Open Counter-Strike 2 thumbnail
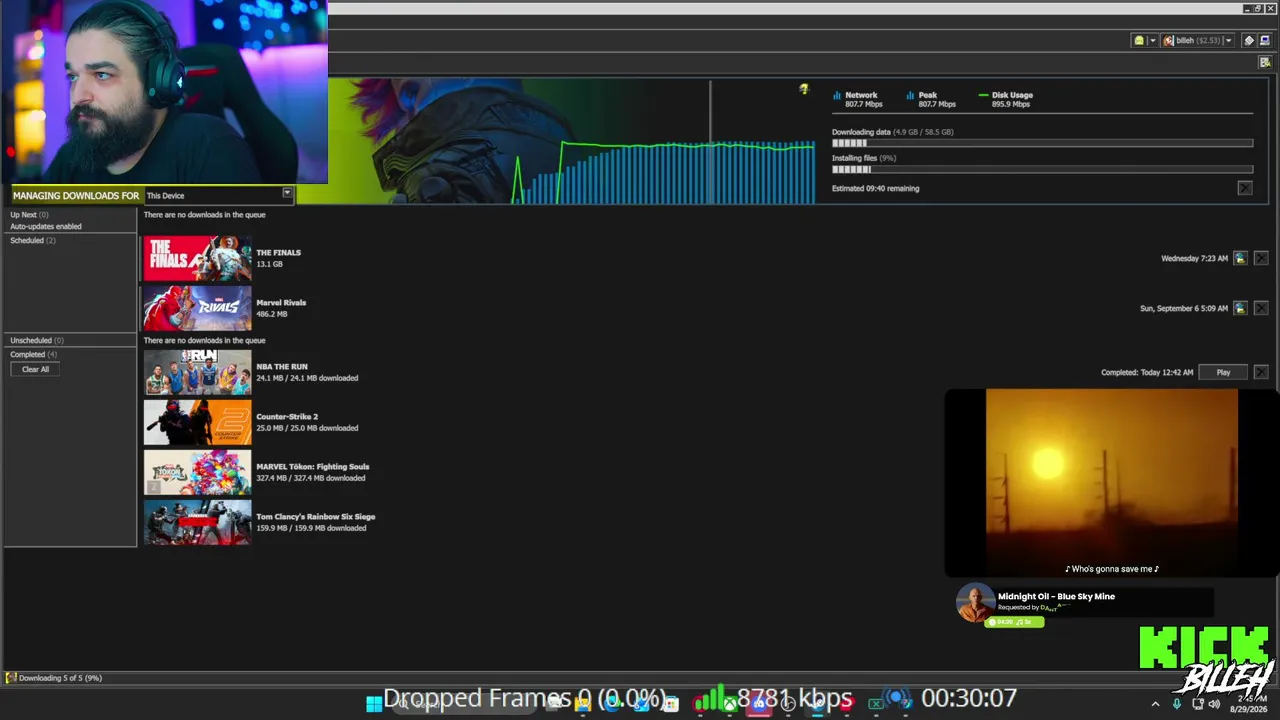The height and width of the screenshot is (720, 1280). tap(198, 422)
